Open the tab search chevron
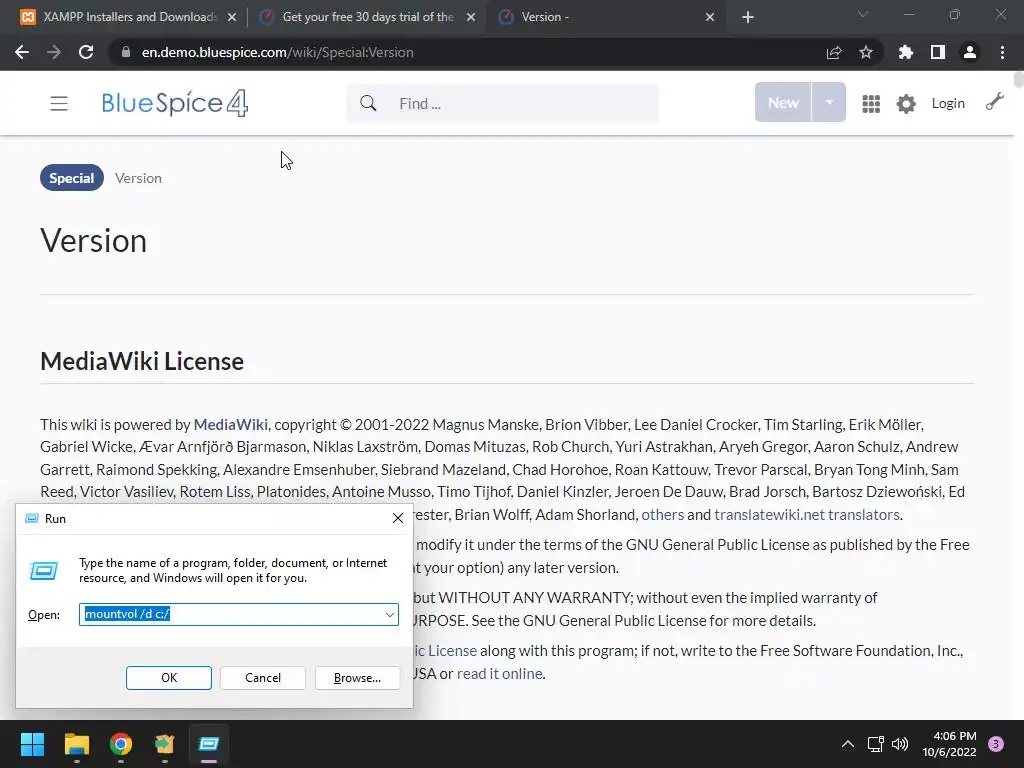The height and width of the screenshot is (768, 1024). [863, 14]
